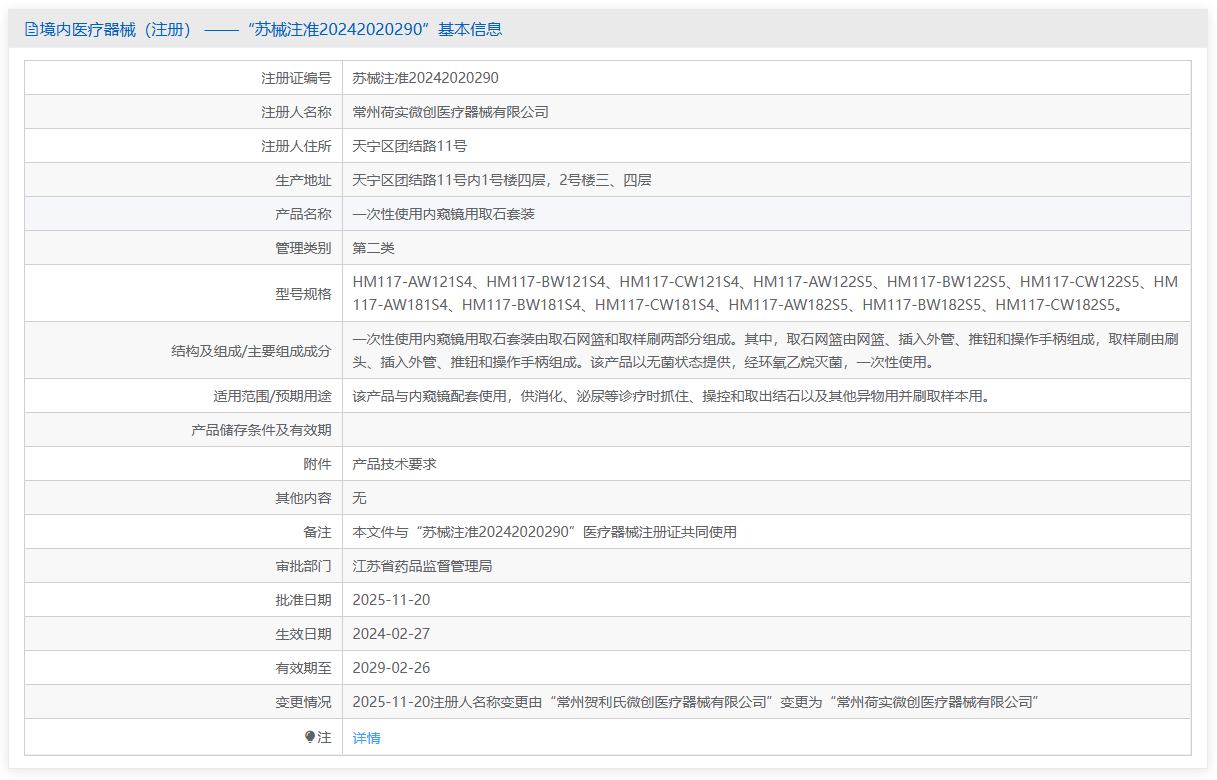Click the 注册人名称 label cell
Viewport: 1217px width, 780px height.
184,112
